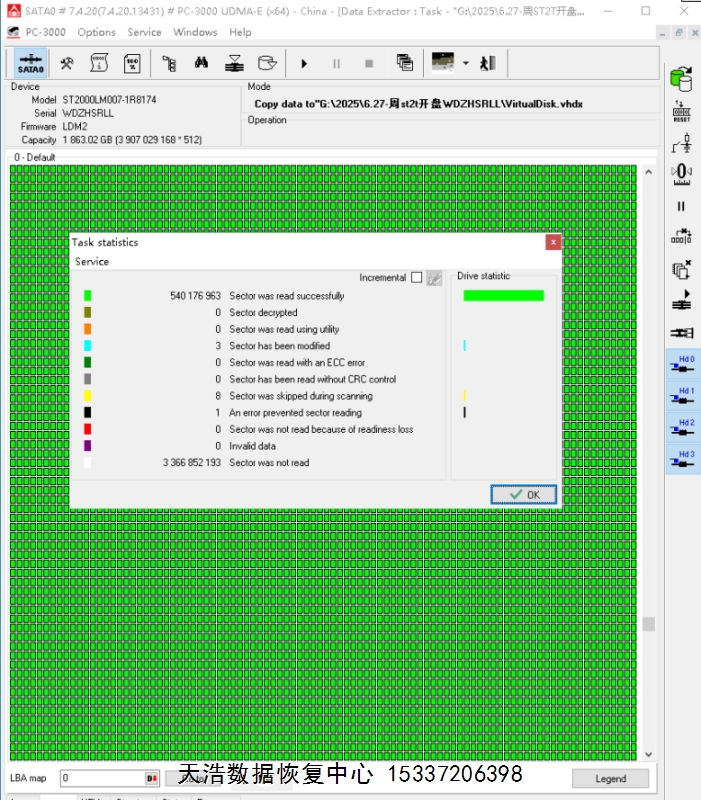This screenshot has height=800, width=701.
Task: Click the binoculars search icon
Action: point(201,64)
